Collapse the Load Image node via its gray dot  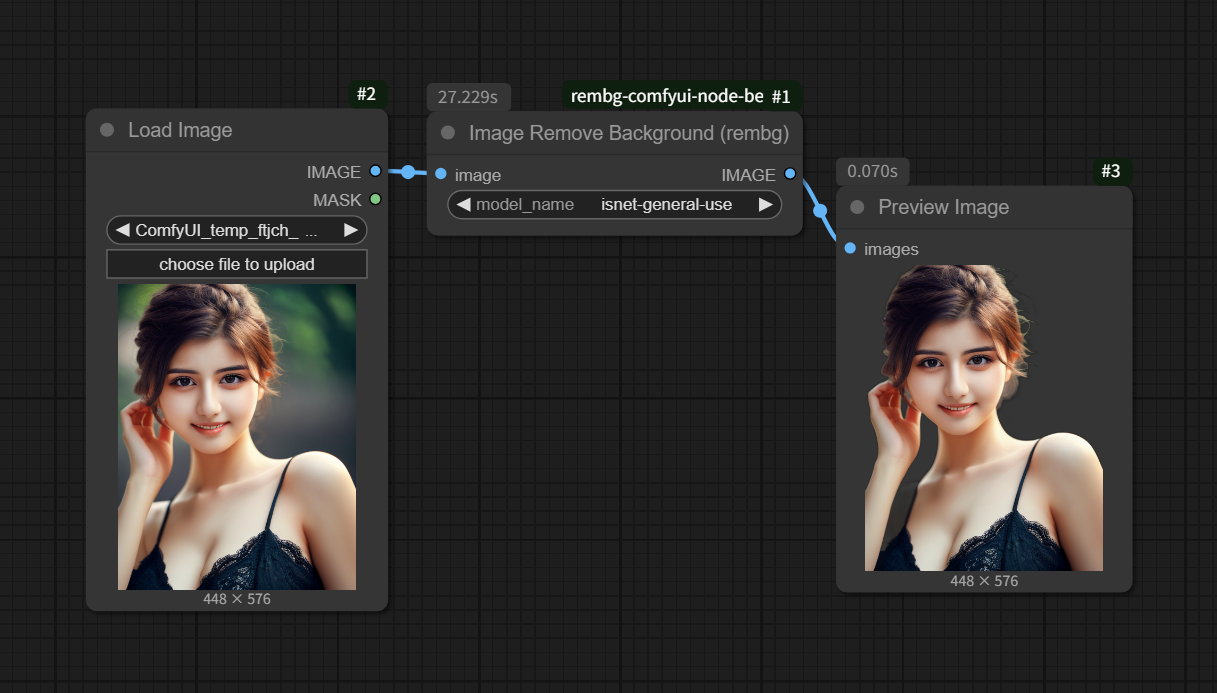[107, 130]
